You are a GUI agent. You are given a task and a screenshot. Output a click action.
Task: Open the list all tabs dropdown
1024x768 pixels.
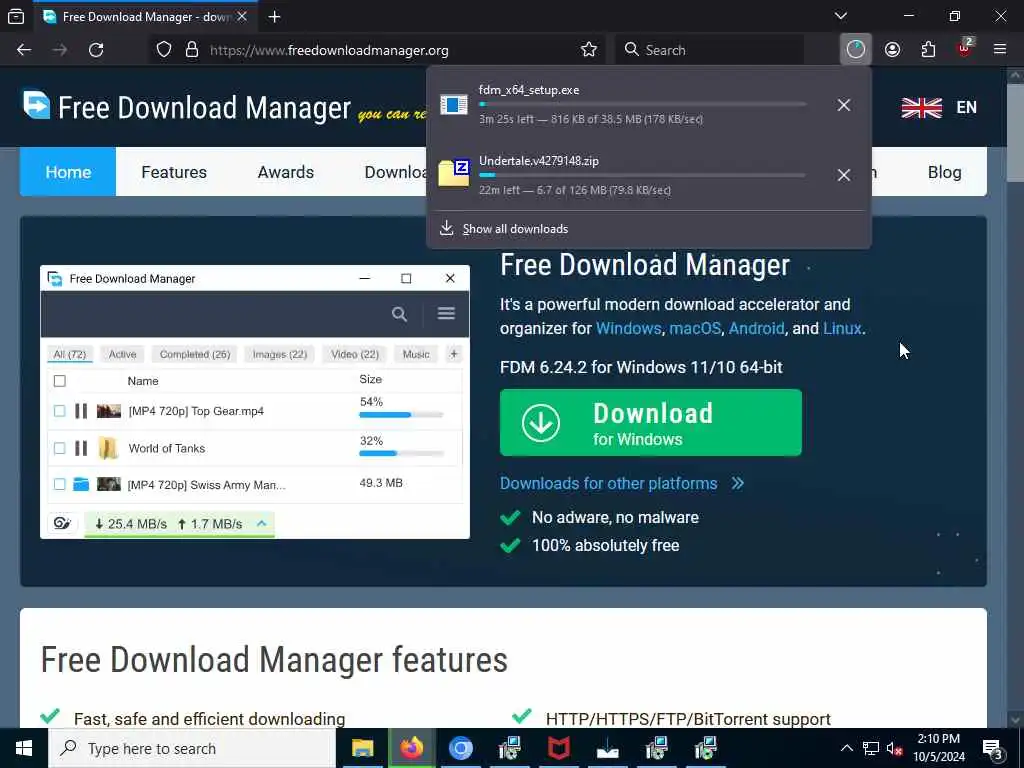coord(841,16)
